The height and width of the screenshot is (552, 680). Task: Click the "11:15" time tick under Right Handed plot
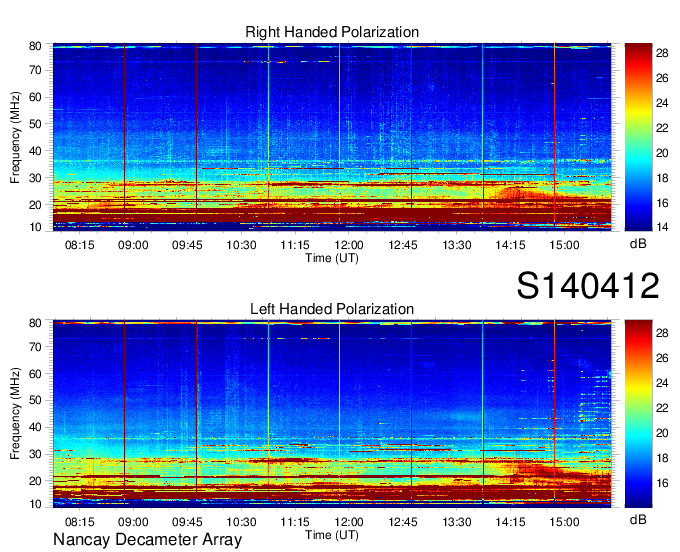pos(295,245)
